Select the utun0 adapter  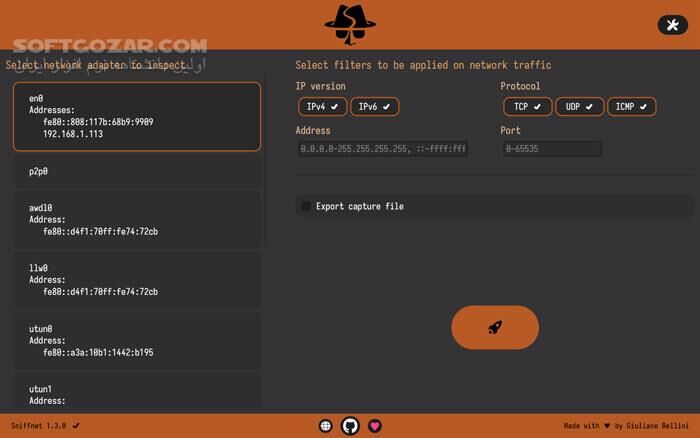[x=137, y=340]
